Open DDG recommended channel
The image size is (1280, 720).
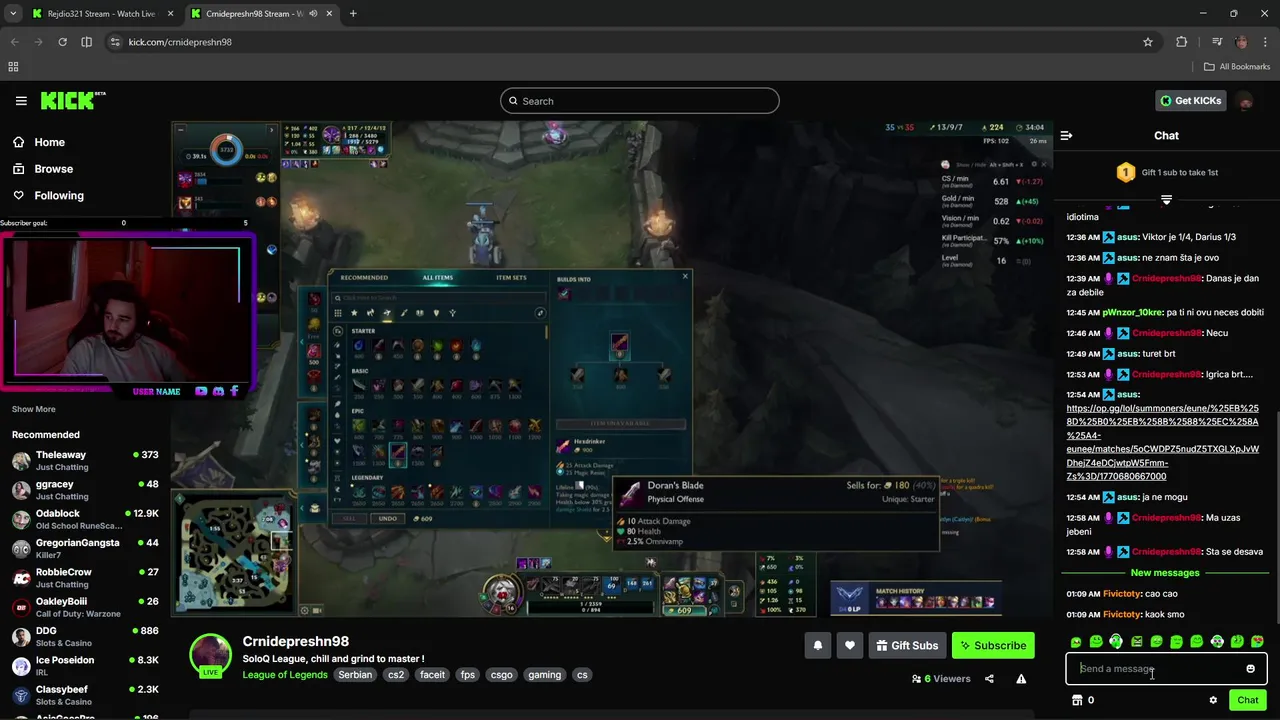click(x=85, y=636)
